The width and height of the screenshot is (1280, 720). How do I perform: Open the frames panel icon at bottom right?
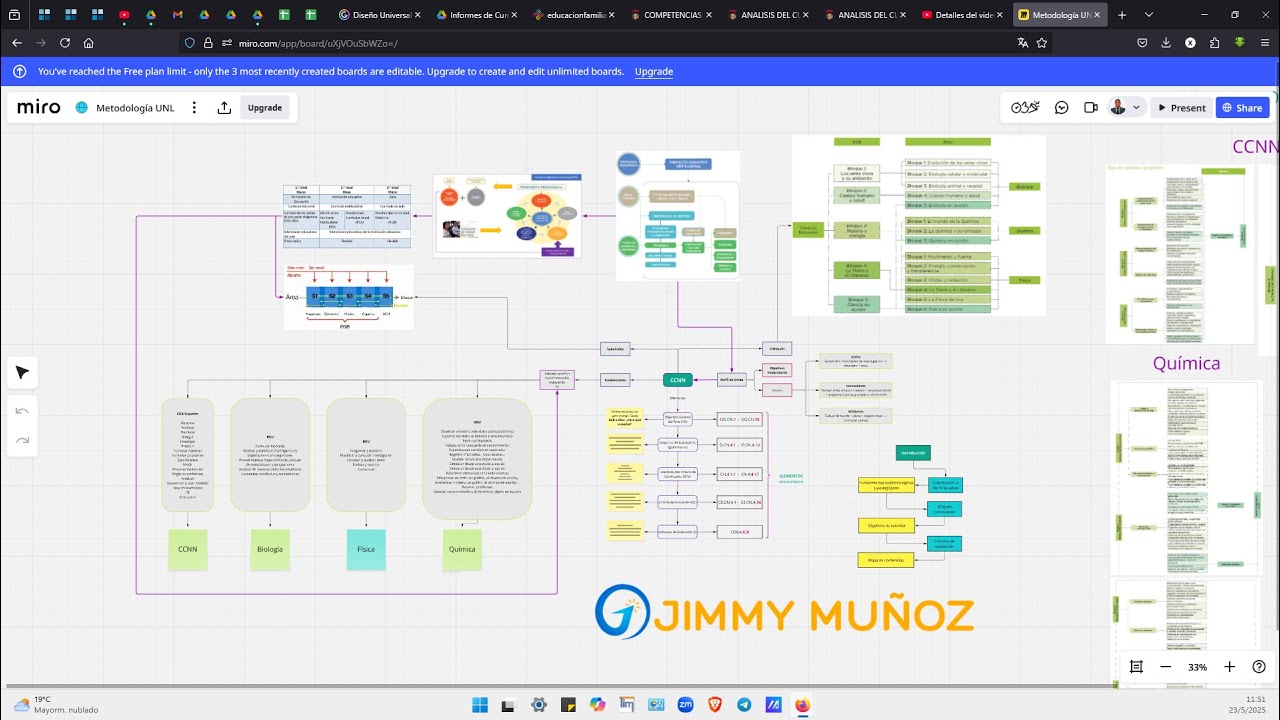click(1137, 667)
